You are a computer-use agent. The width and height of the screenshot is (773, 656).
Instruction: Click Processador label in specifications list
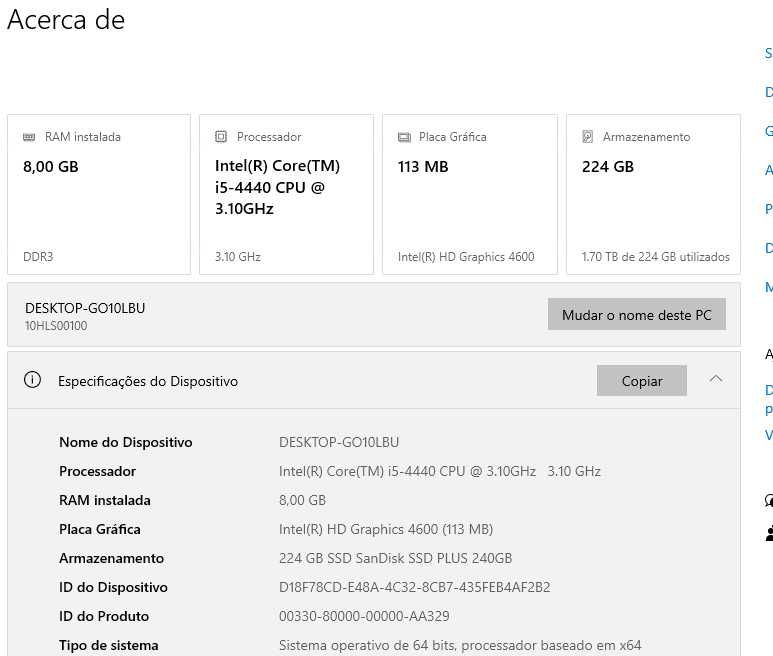point(97,471)
